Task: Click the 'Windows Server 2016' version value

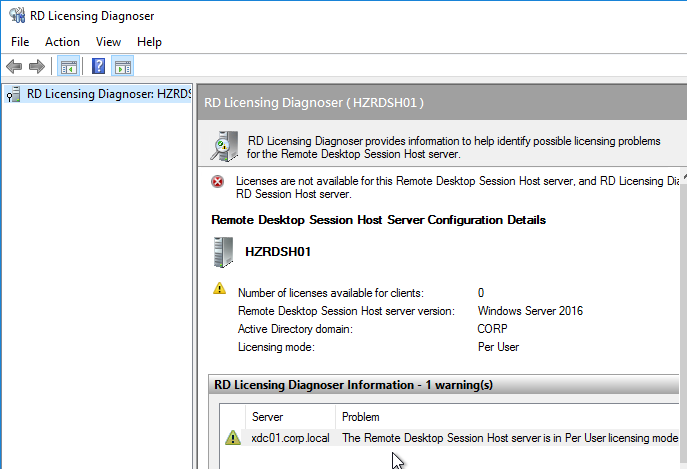Action: (x=530, y=311)
